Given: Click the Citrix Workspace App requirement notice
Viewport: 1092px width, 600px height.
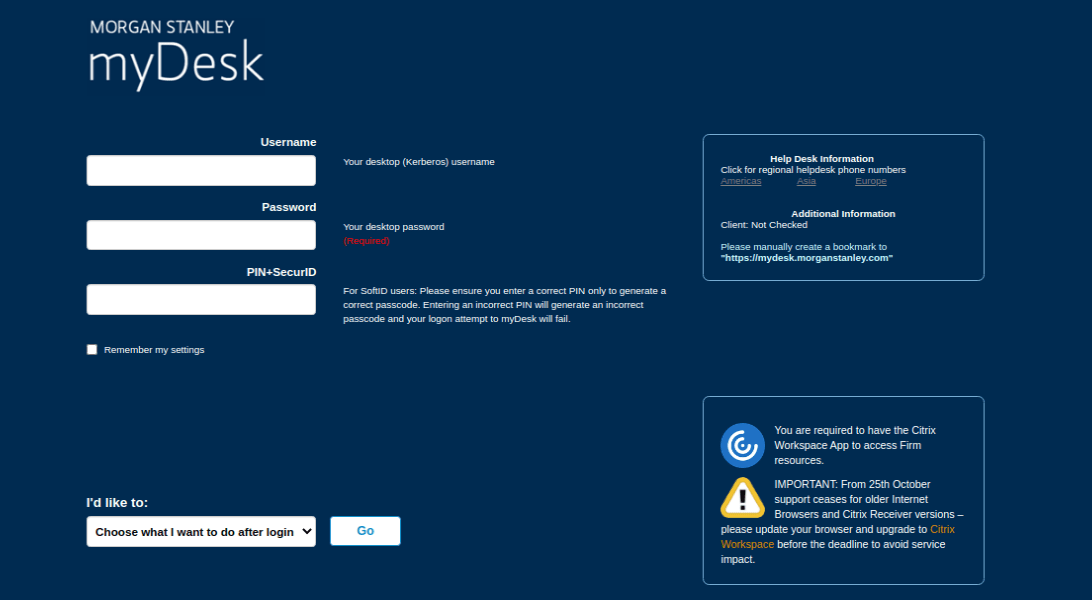Looking at the screenshot, I should point(855,445).
